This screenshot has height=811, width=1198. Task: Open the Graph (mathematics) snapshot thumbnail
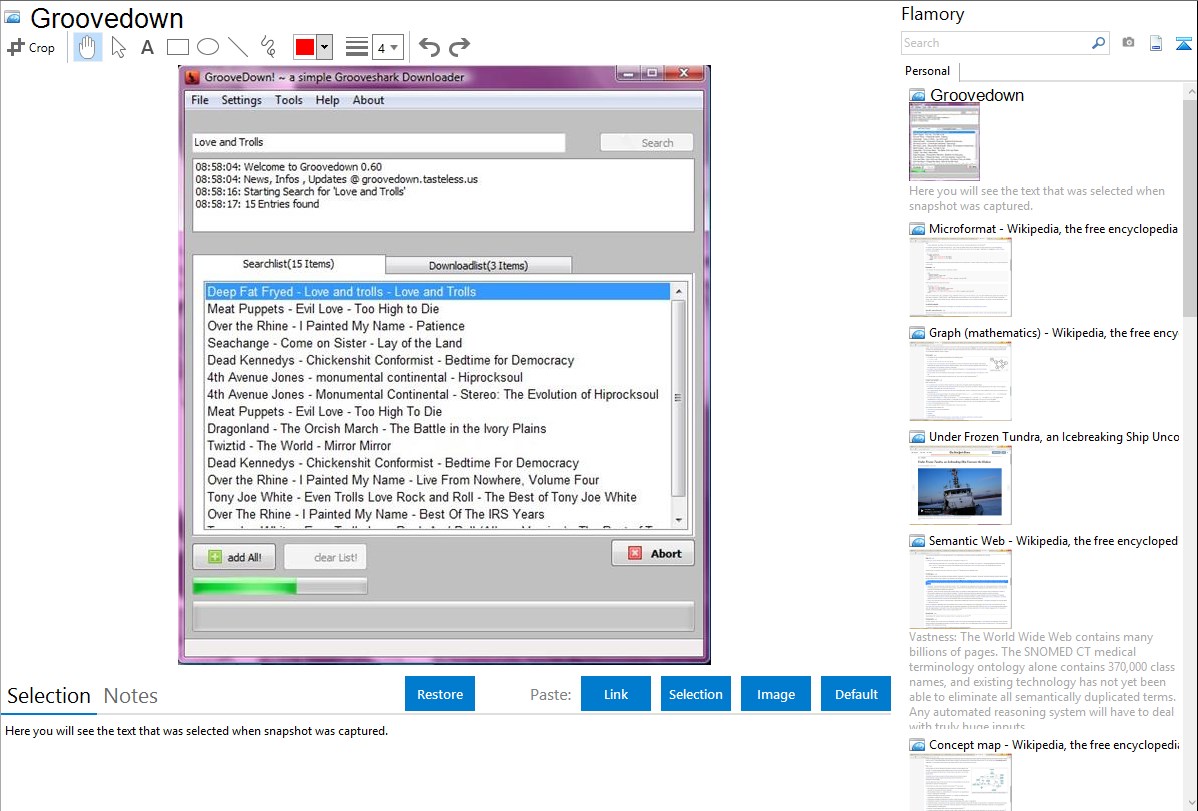(x=960, y=381)
